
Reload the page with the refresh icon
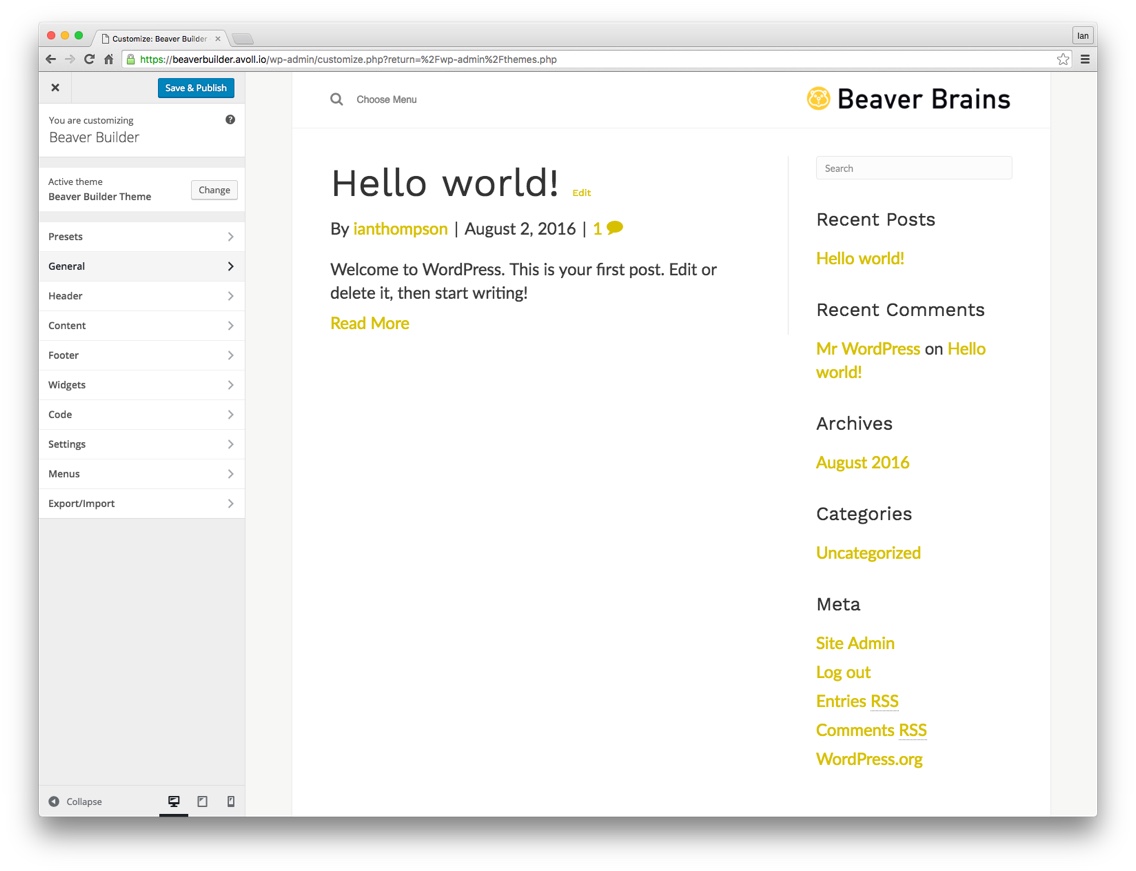coord(89,59)
